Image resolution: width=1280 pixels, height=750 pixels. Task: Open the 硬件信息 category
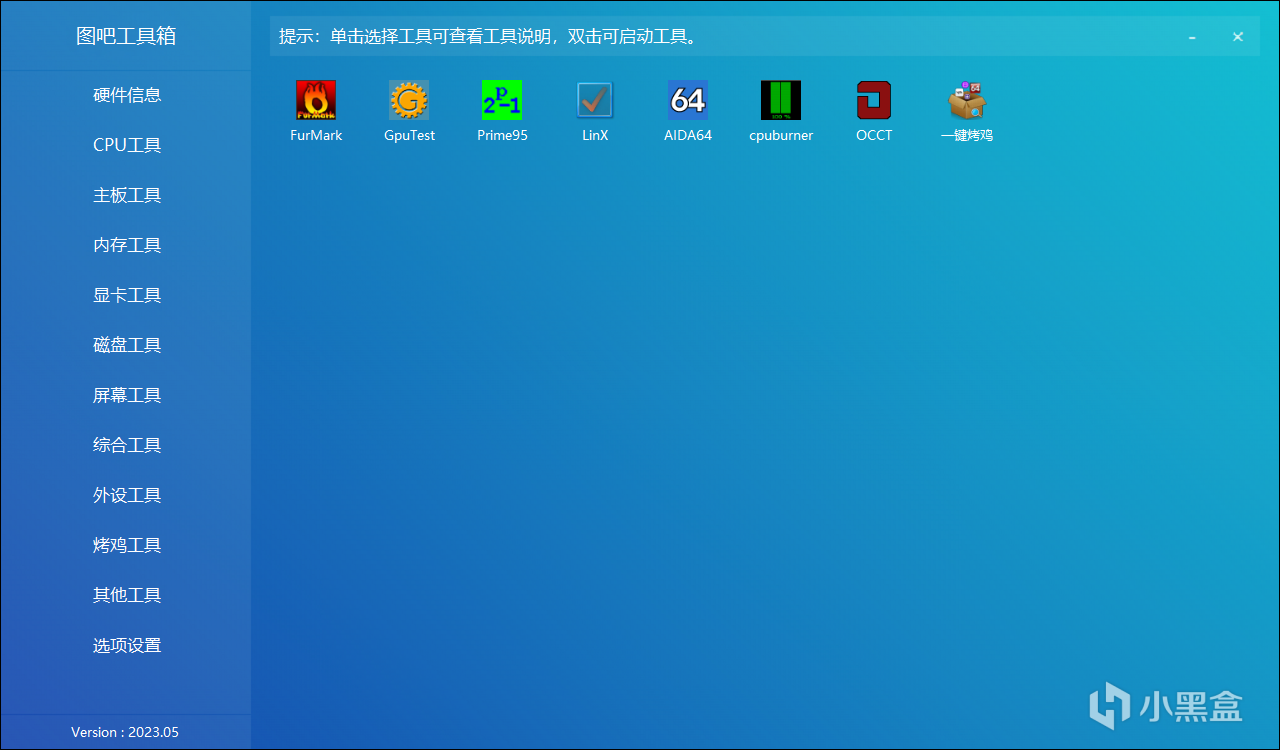point(127,95)
